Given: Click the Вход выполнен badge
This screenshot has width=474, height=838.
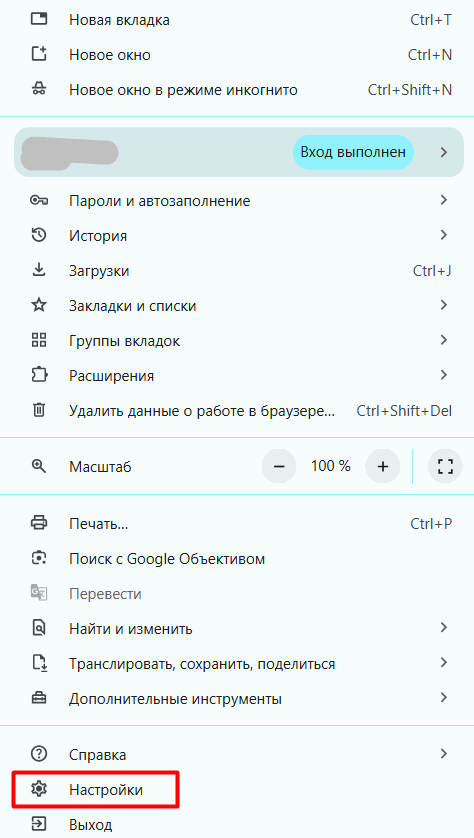Looking at the screenshot, I should pos(353,152).
